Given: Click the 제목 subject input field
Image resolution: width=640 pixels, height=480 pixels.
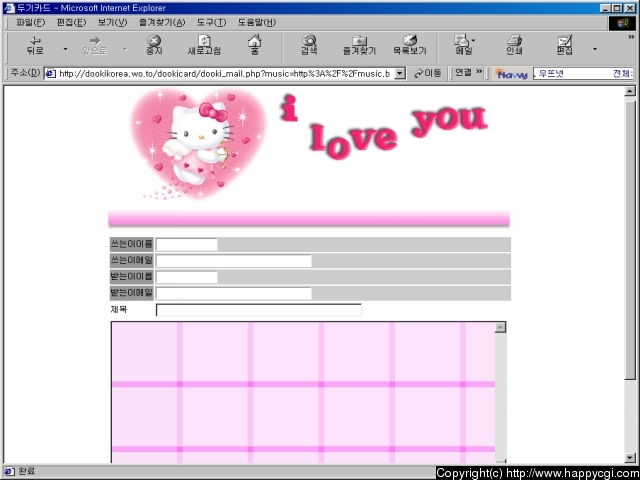Looking at the screenshot, I should pos(259,310).
